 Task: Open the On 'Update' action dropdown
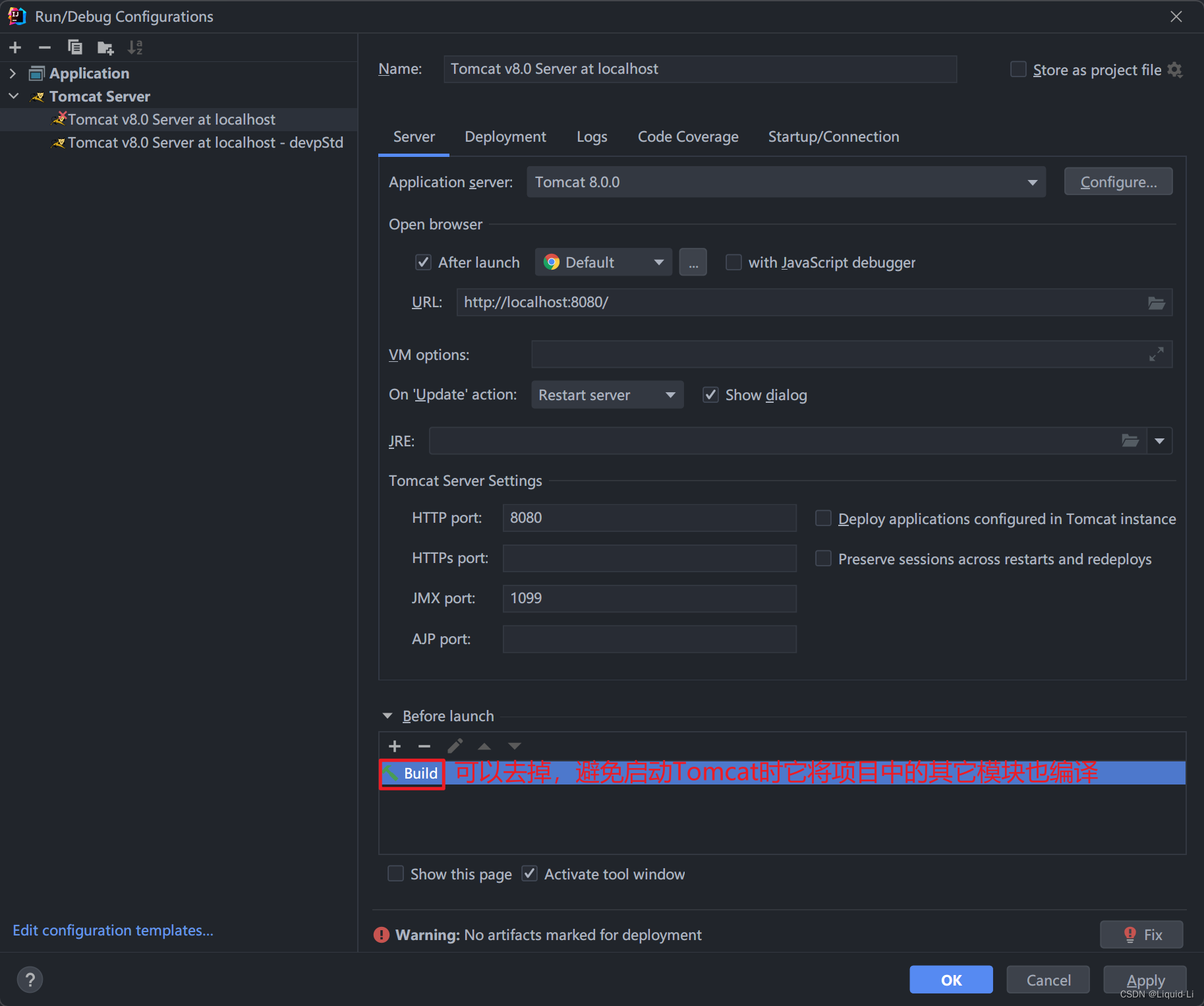[608, 395]
